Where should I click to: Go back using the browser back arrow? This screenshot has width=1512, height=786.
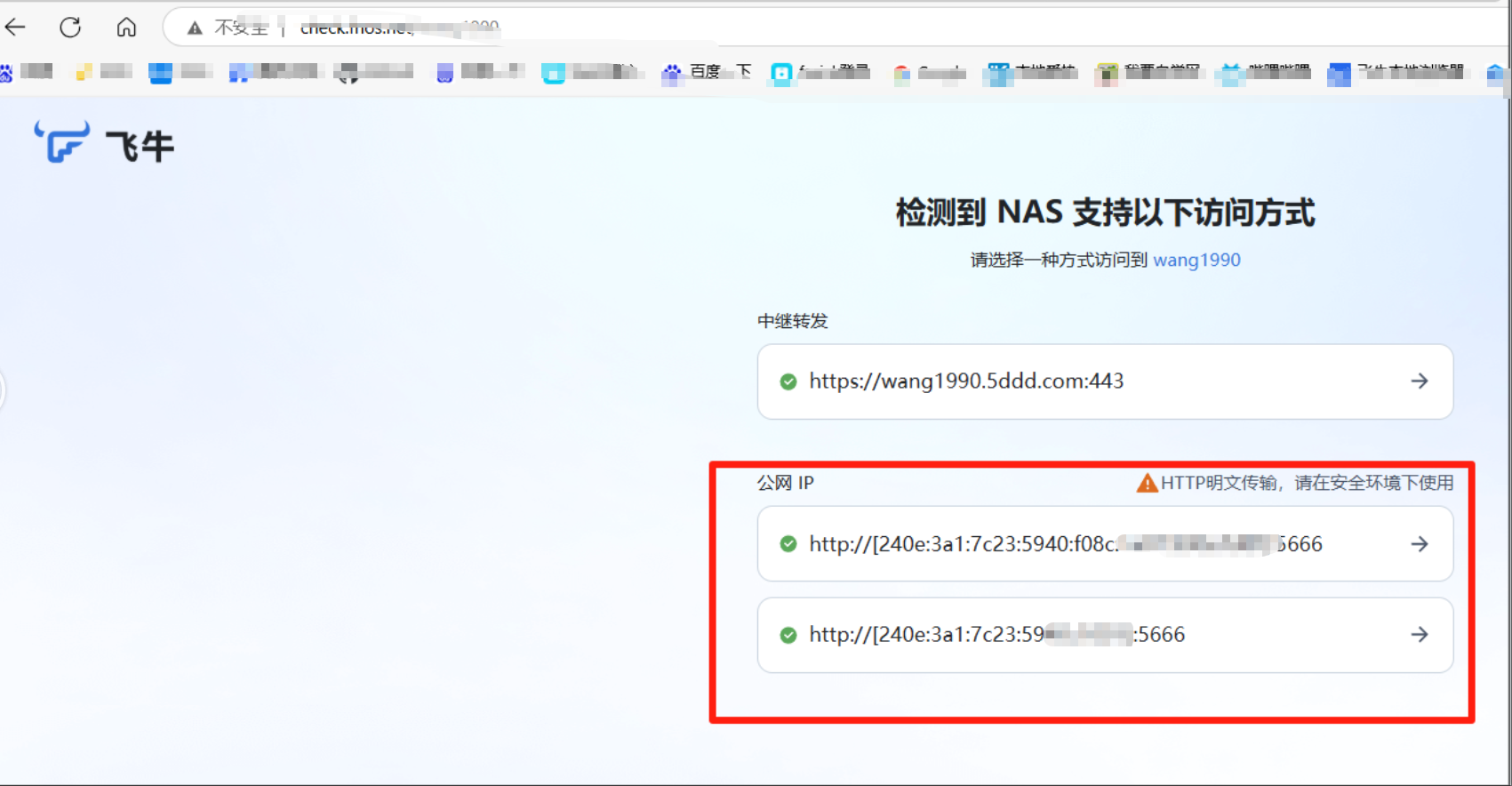[x=15, y=28]
